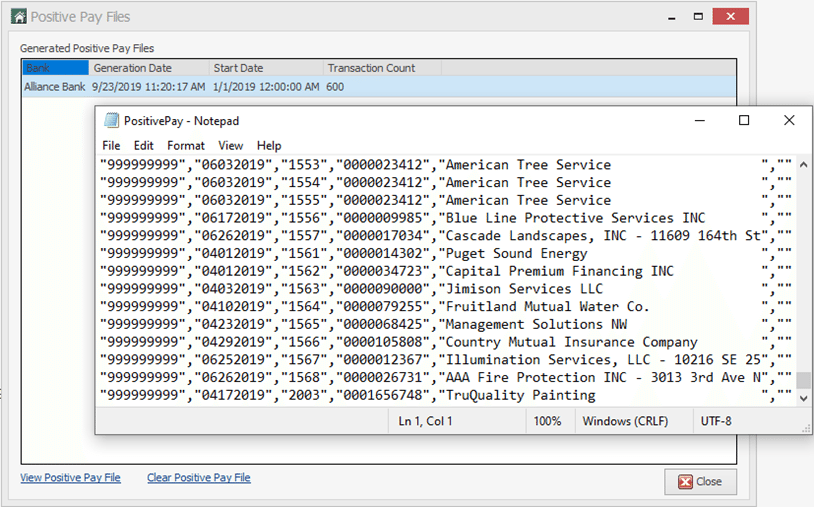The image size is (814, 507).
Task: Click the Clear Positive Pay File link
Action: click(198, 477)
